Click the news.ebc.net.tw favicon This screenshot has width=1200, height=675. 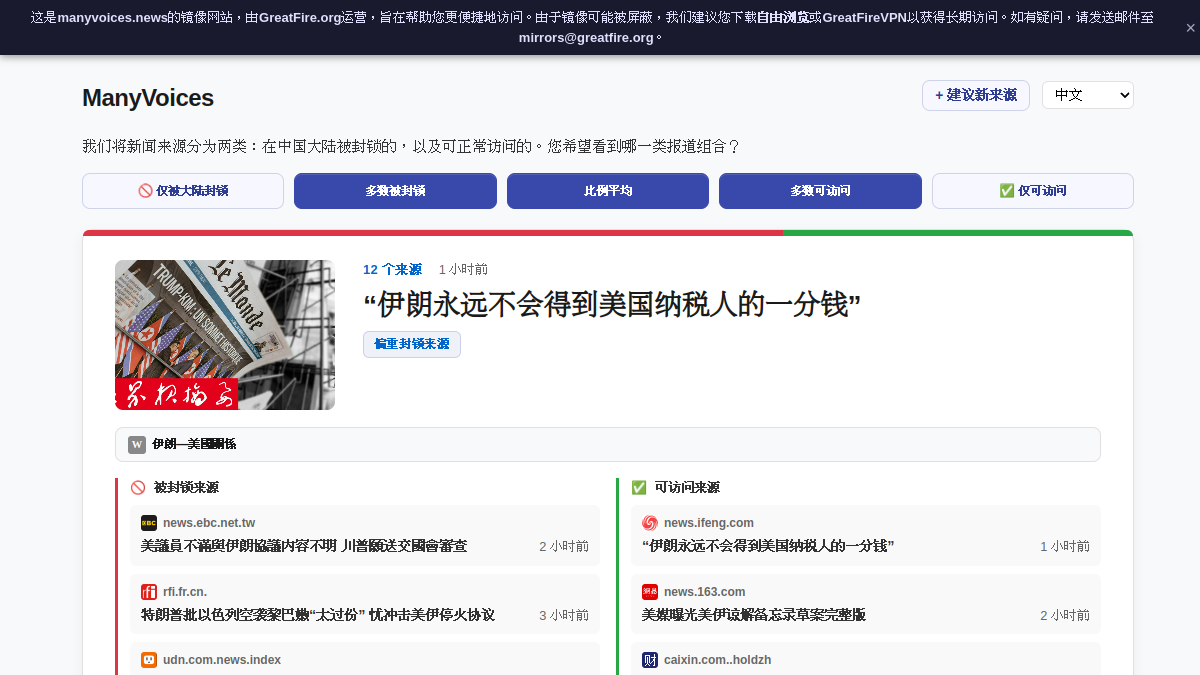(x=149, y=523)
